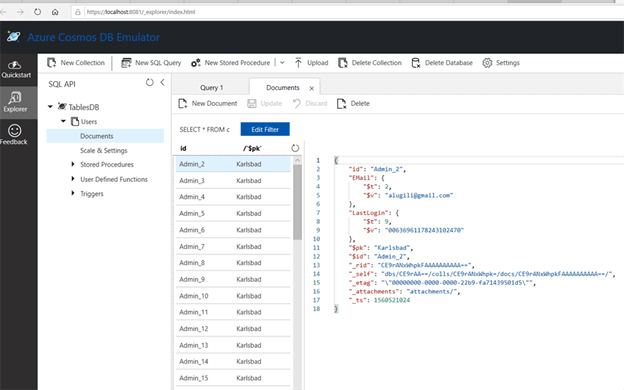Select the Admin_14 document row
This screenshot has width=624, height=390.
233,362
